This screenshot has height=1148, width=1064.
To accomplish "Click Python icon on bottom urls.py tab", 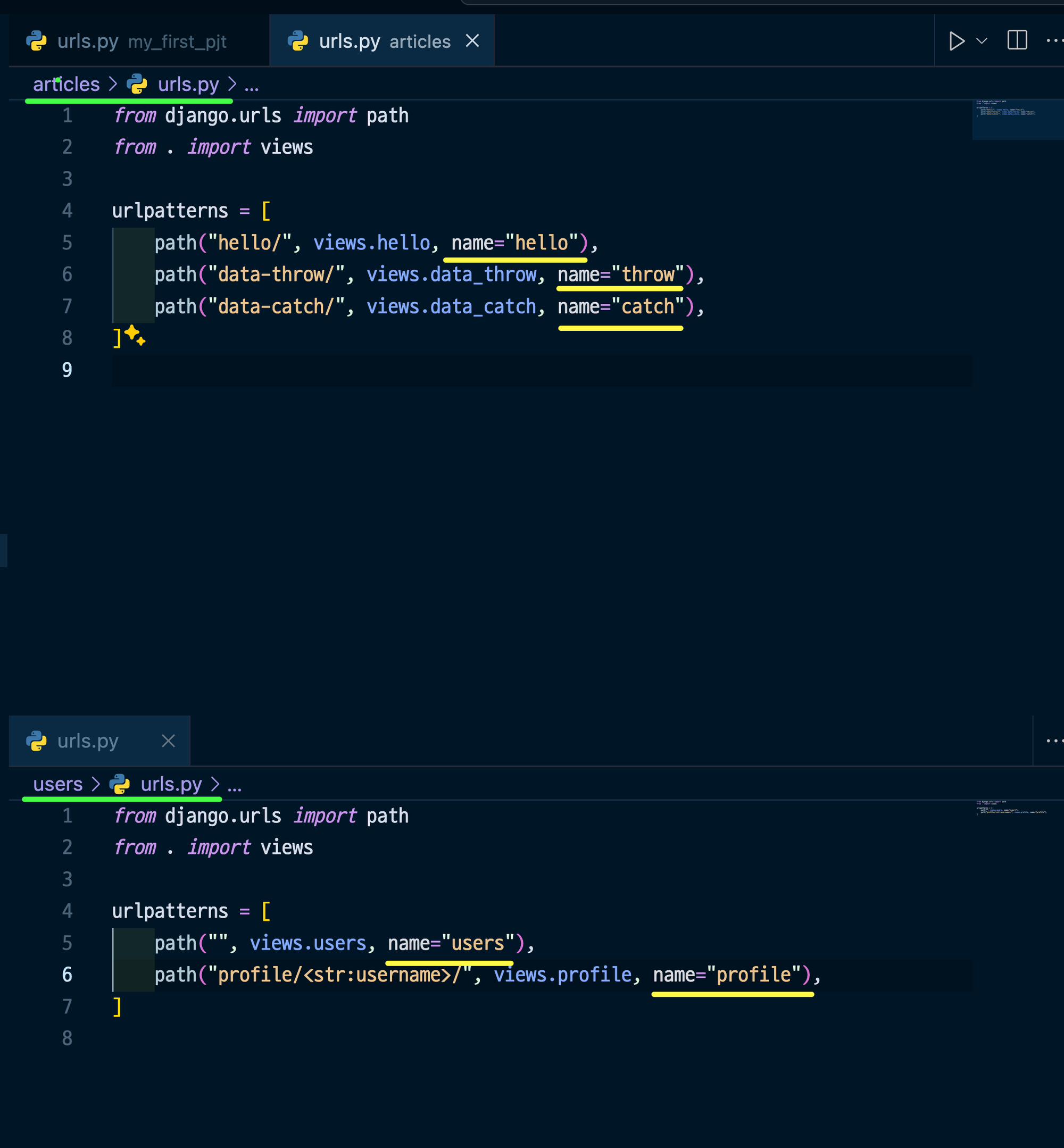I will coord(36,741).
